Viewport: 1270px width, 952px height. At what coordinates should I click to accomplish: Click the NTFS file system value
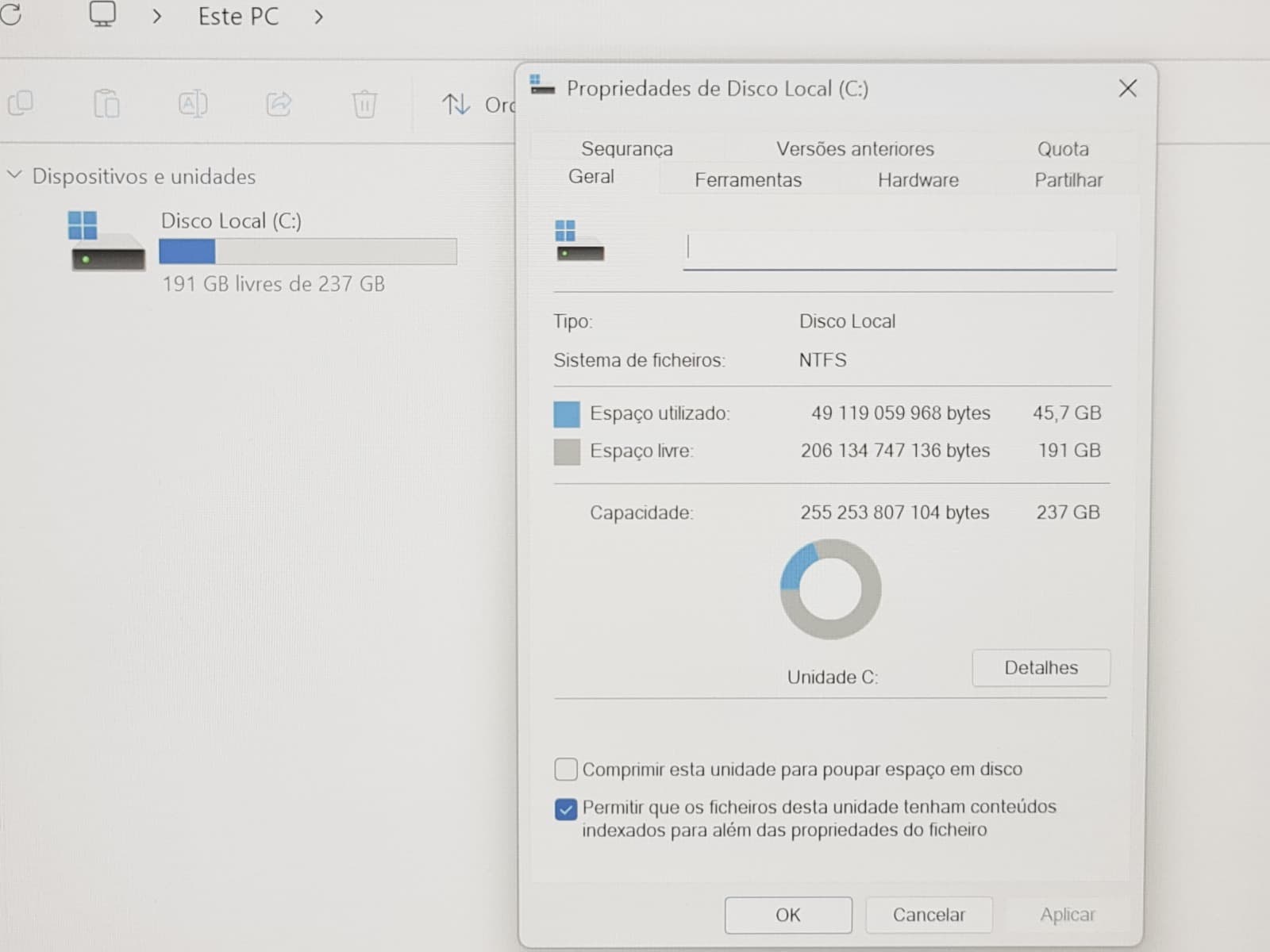(822, 360)
